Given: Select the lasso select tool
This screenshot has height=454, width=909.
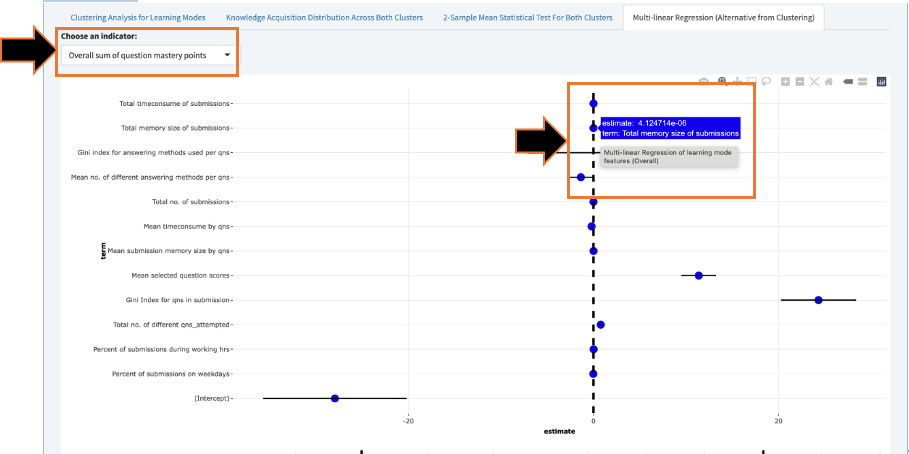Looking at the screenshot, I should coord(767,81).
